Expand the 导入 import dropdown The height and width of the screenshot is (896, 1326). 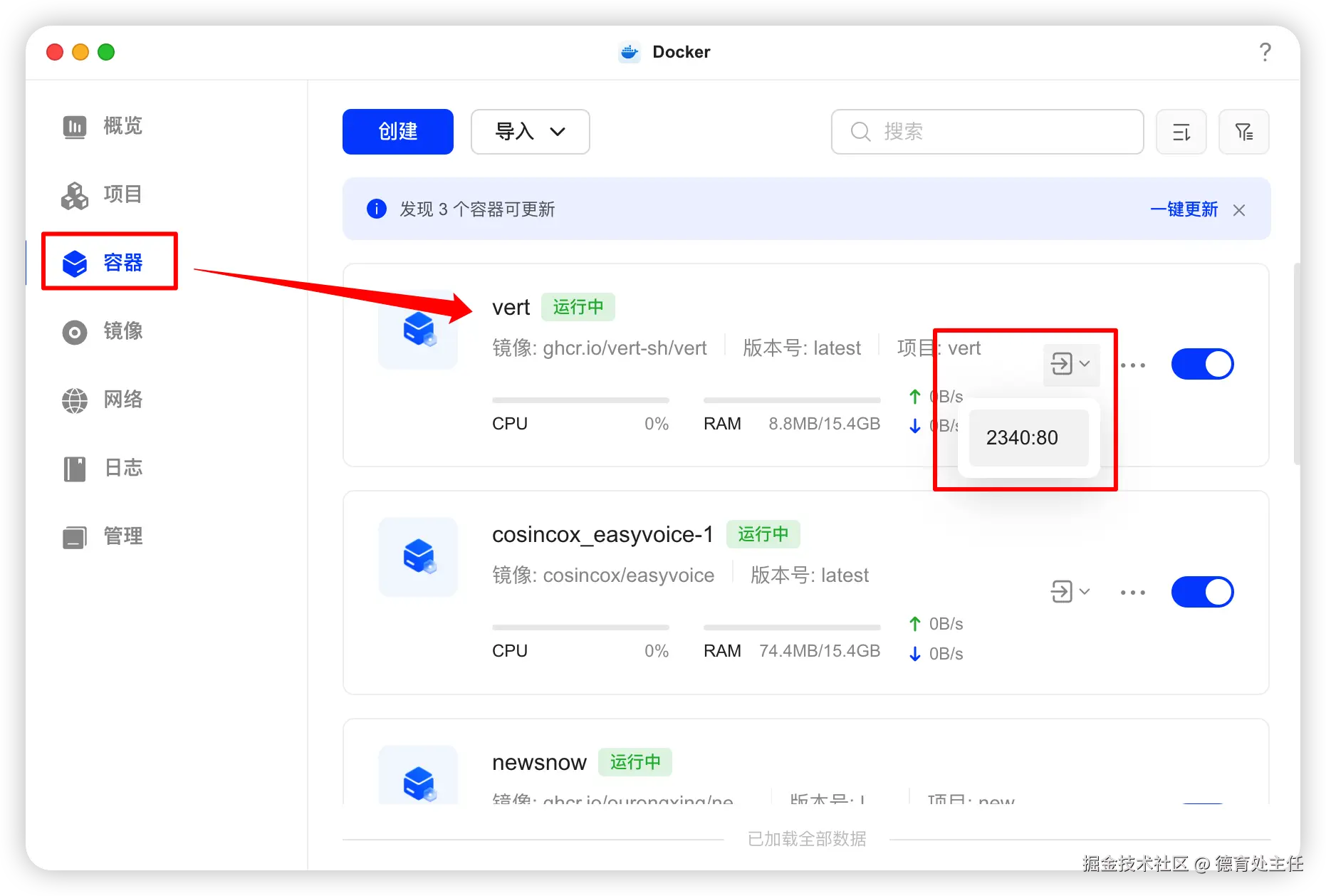pyautogui.click(x=531, y=132)
